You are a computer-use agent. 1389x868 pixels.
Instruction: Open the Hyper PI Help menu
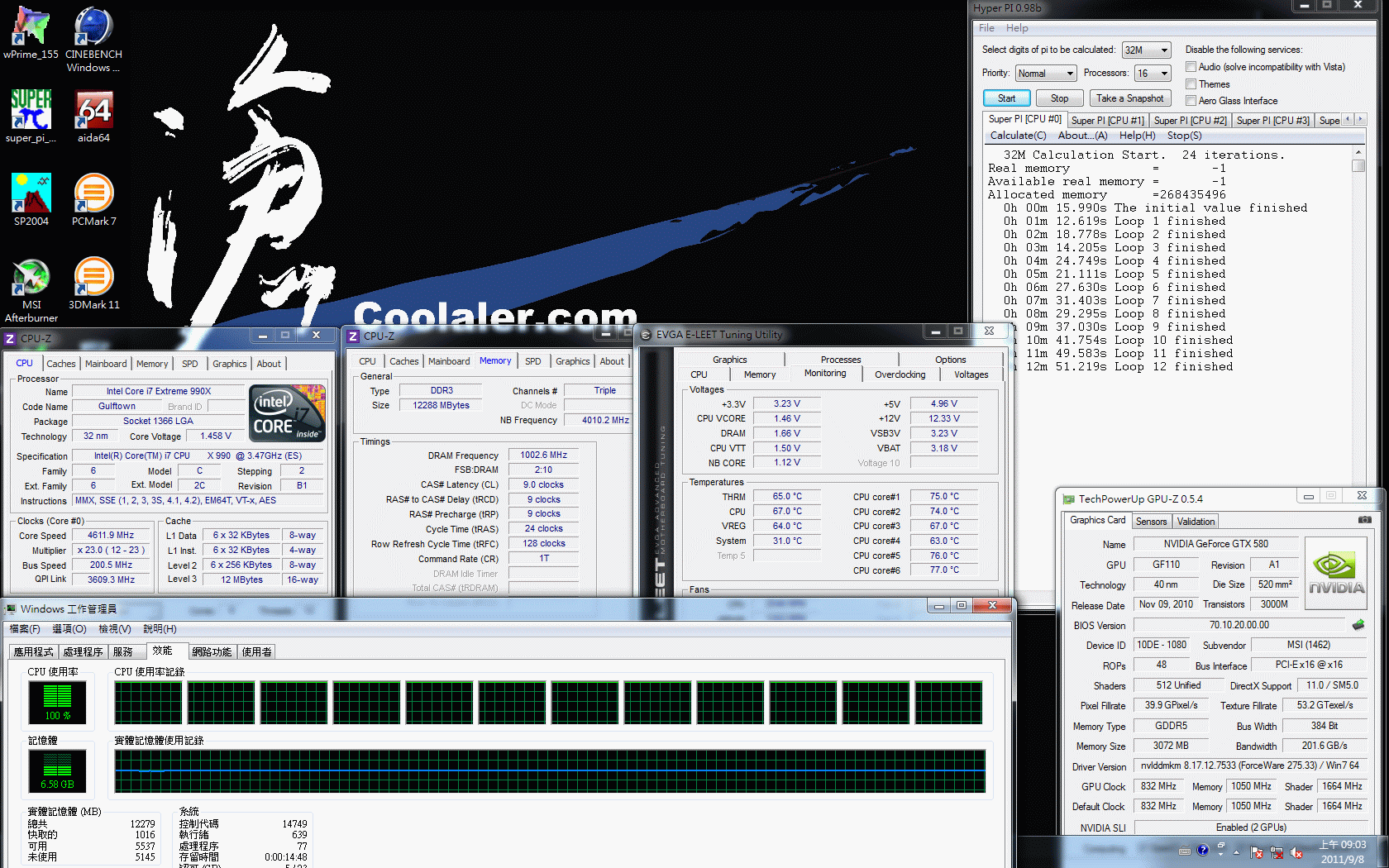coord(1017,28)
